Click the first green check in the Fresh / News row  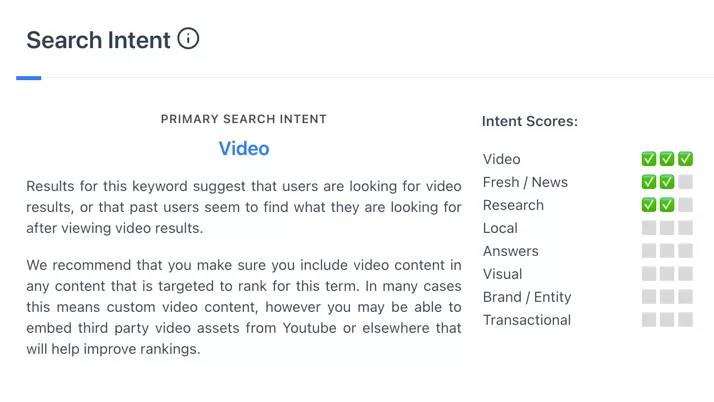[649, 182]
